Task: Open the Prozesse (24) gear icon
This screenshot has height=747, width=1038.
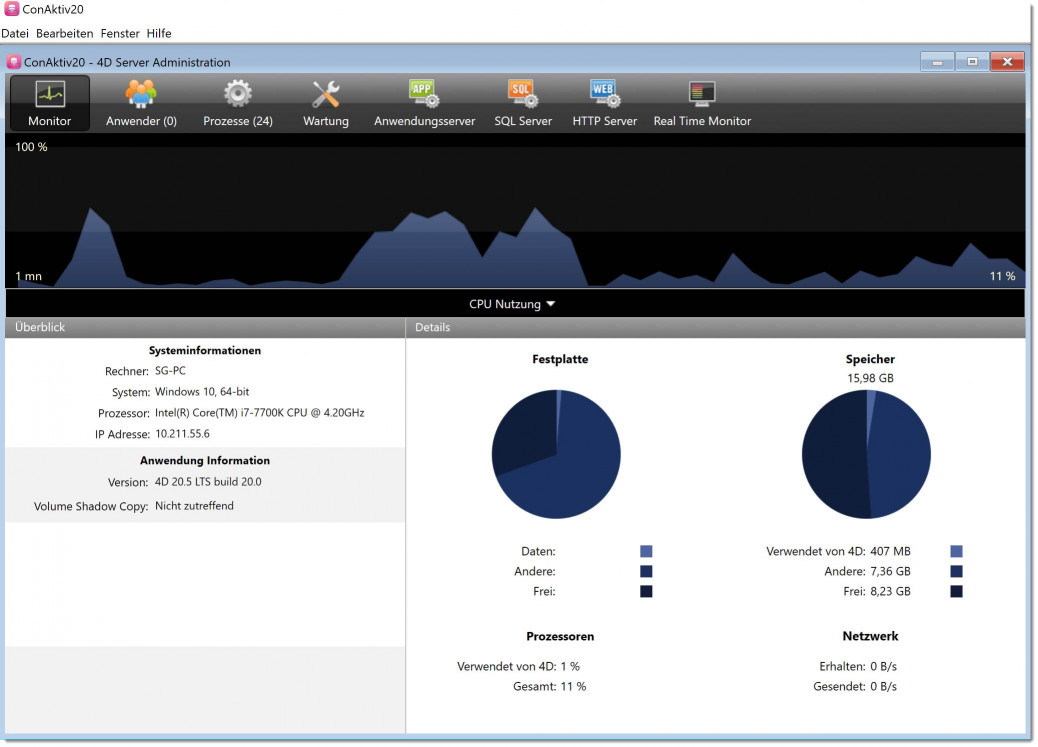Action: pyautogui.click(x=238, y=96)
